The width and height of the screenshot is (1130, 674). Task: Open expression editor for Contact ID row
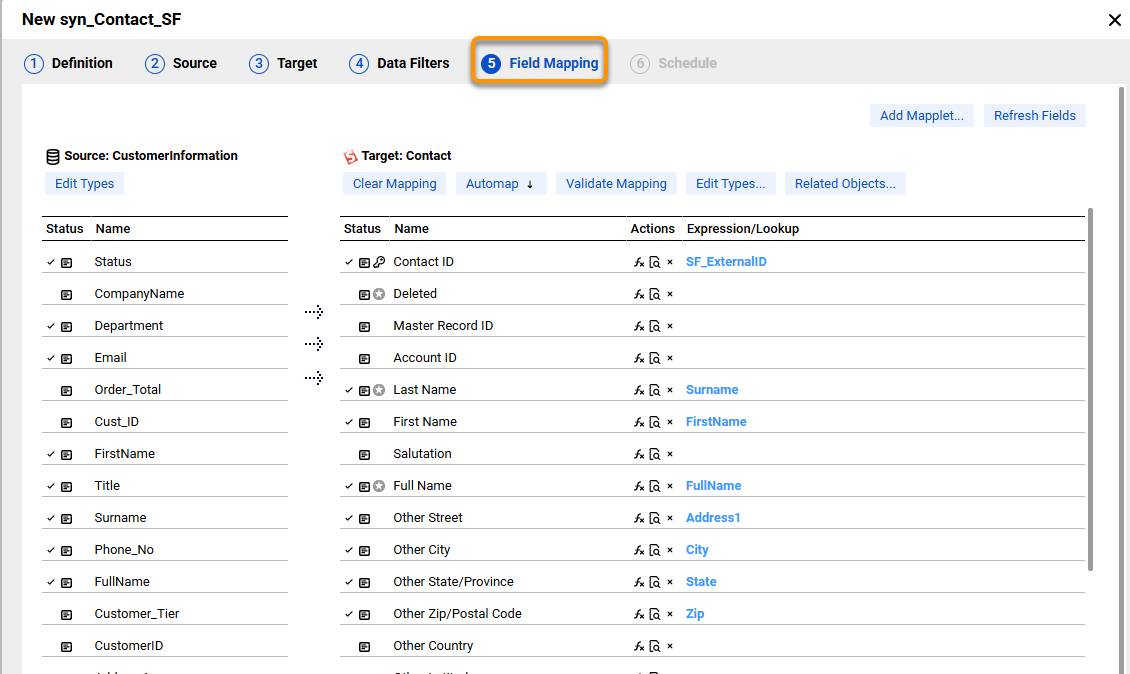click(x=639, y=262)
